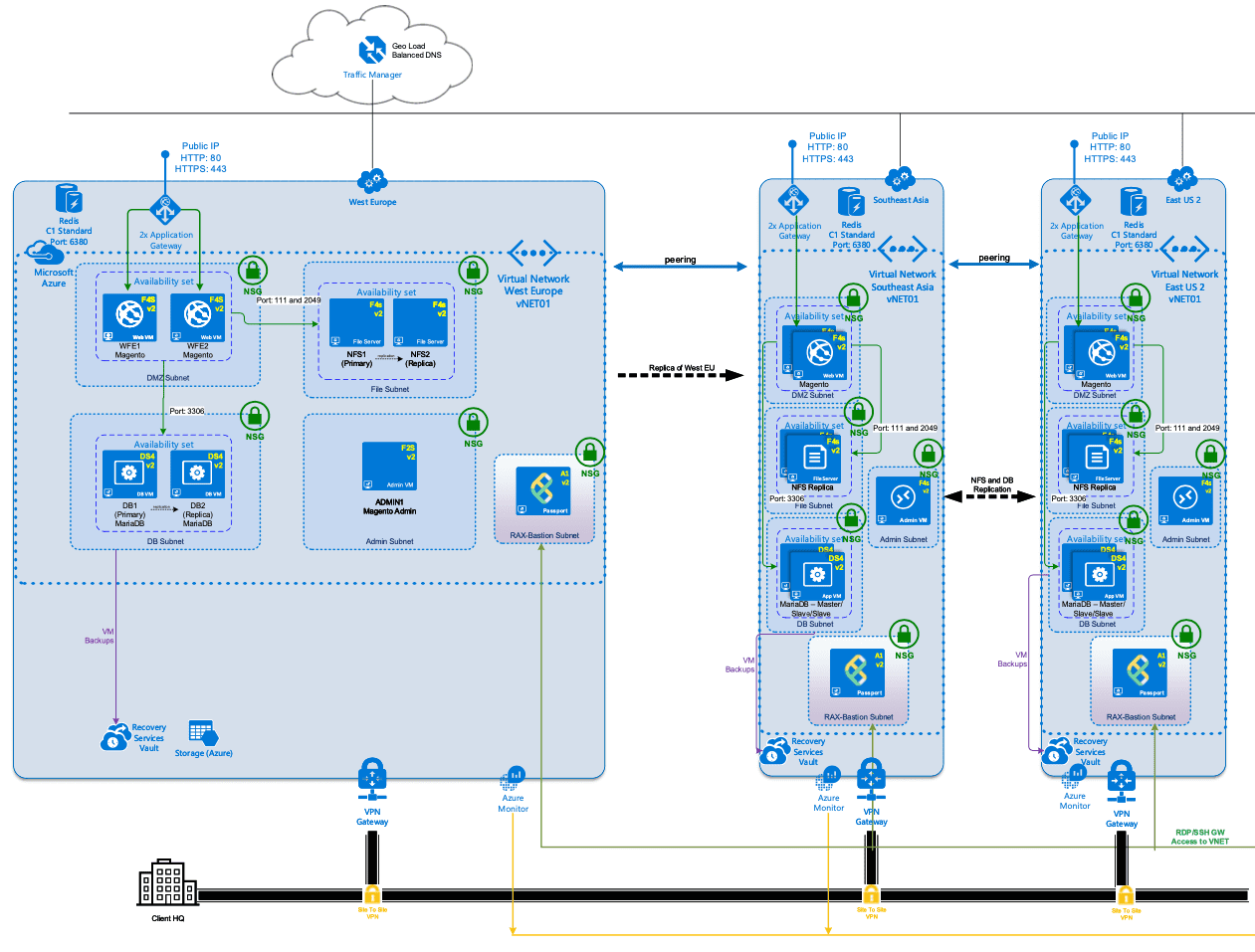Click the "NFS and DB Replication" label
Viewport: 1255px width, 952px height.
992,484
